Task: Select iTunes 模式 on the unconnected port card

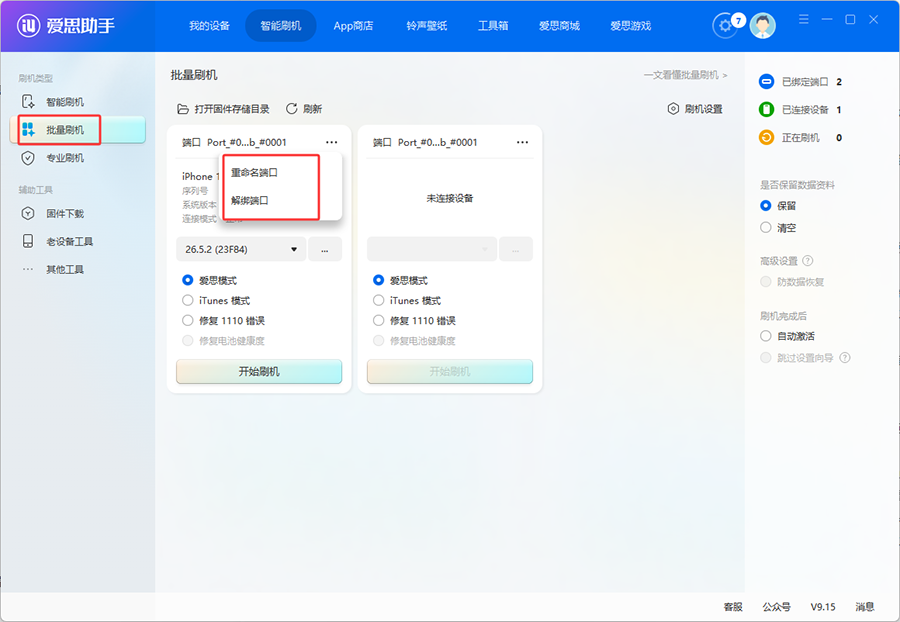Action: [x=378, y=300]
